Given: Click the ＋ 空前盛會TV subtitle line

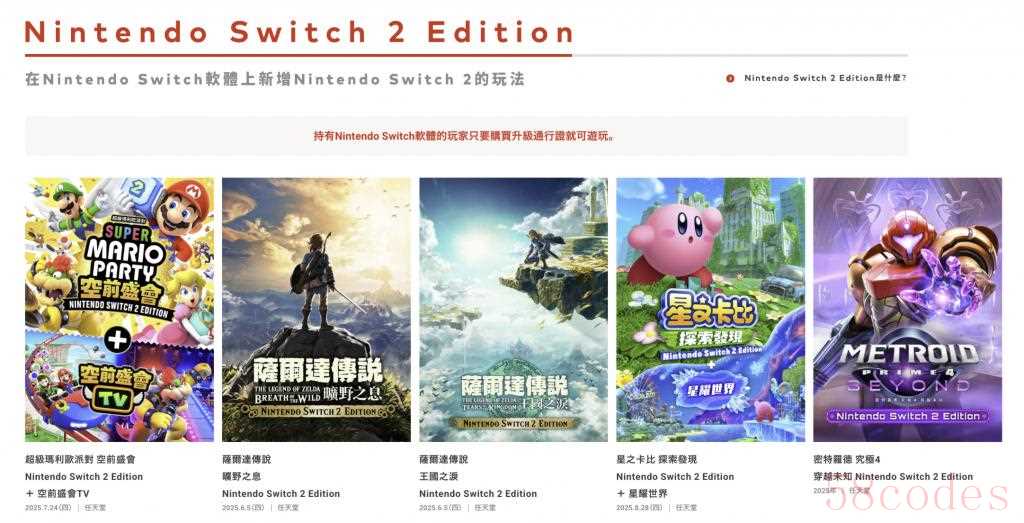Looking at the screenshot, I should point(57,494).
